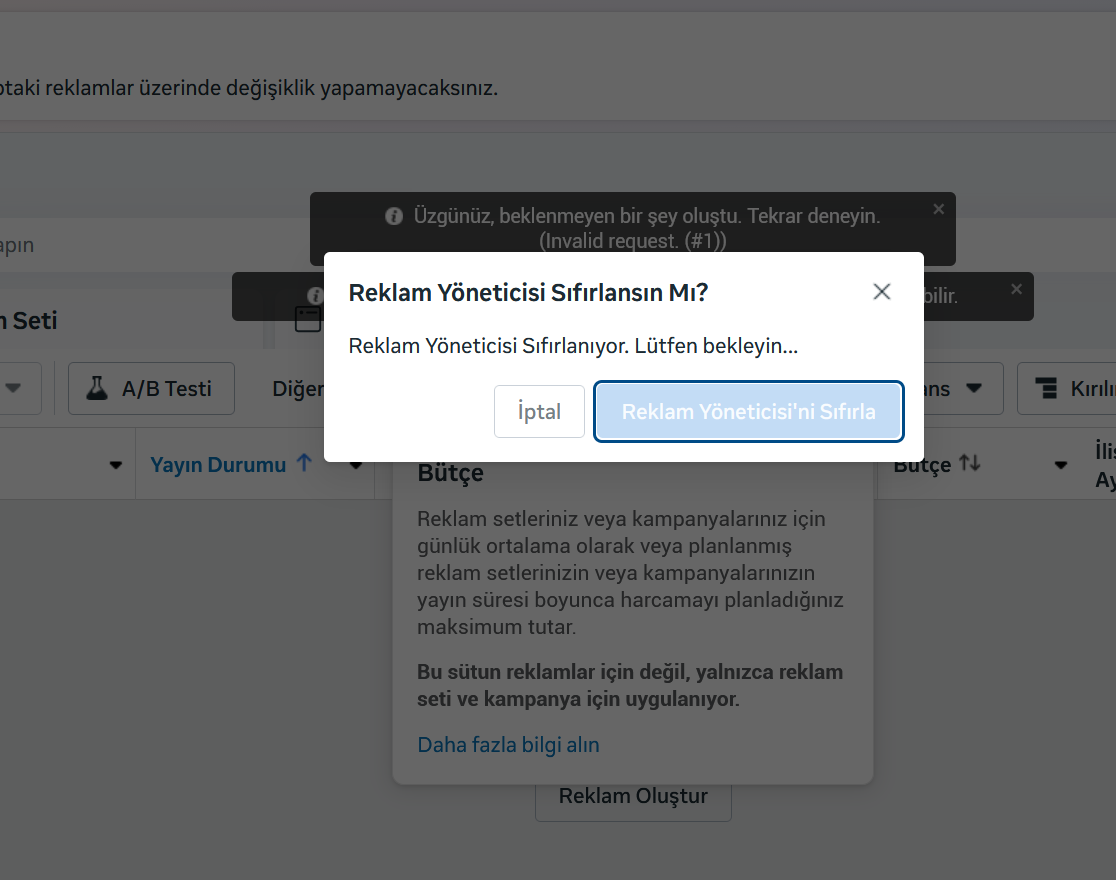Click the A/B Testi flask icon

[97, 388]
